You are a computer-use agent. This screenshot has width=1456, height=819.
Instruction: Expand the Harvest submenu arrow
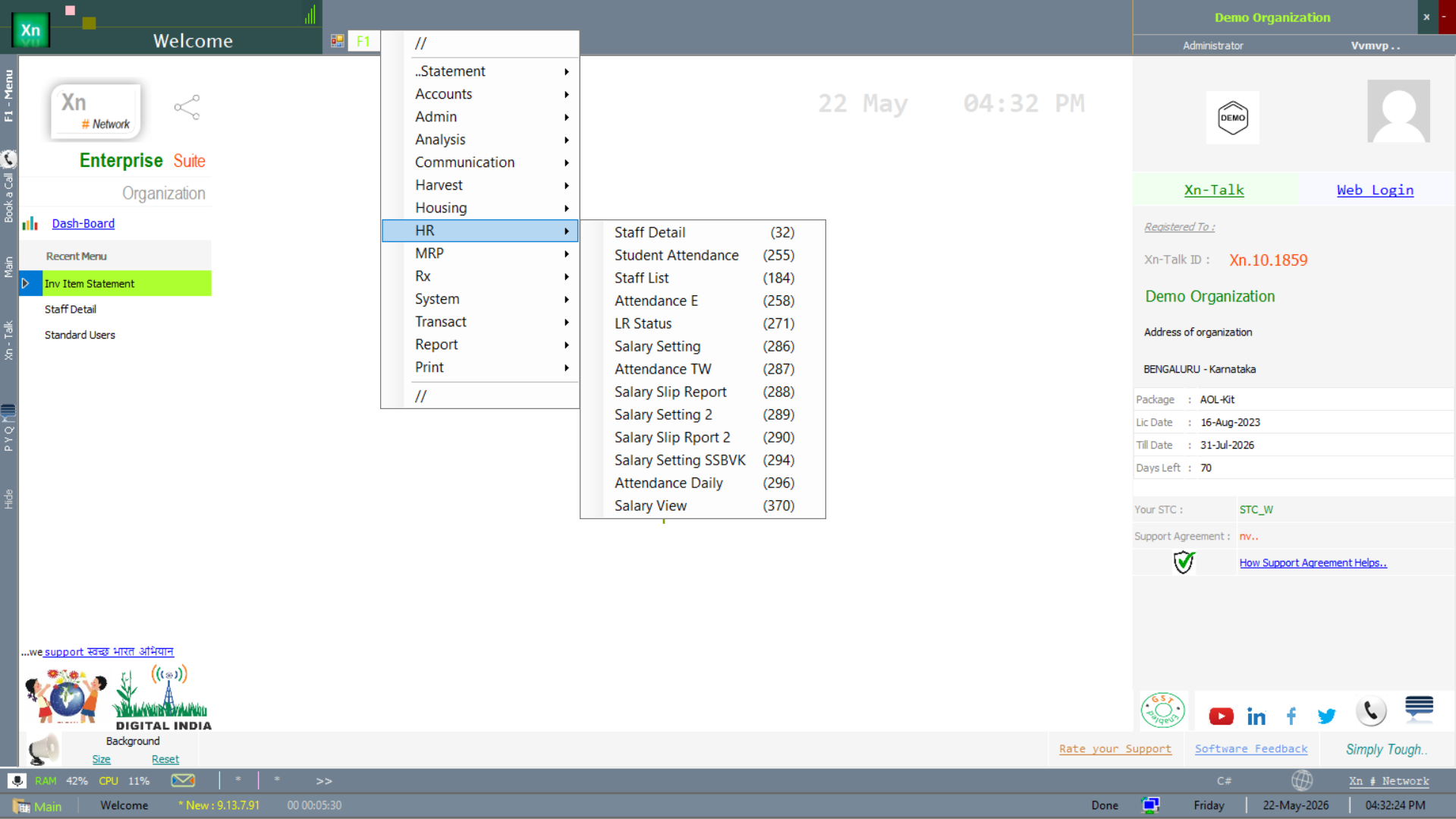pos(567,185)
